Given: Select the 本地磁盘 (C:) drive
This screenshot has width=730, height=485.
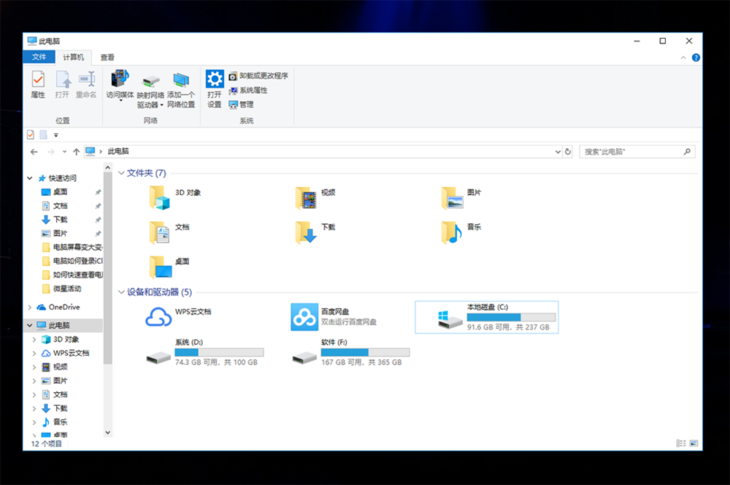Looking at the screenshot, I should (x=486, y=316).
